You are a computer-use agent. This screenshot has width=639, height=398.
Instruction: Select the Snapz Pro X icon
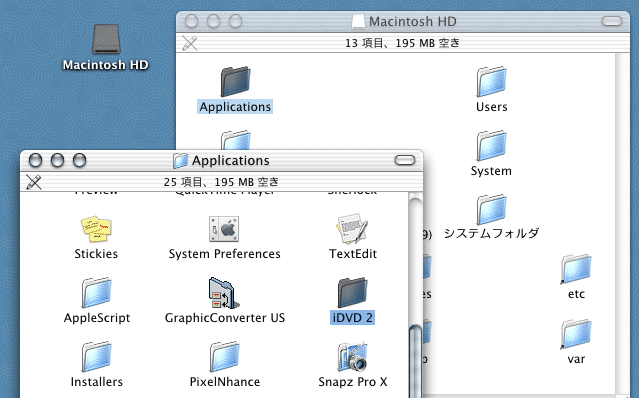353,357
